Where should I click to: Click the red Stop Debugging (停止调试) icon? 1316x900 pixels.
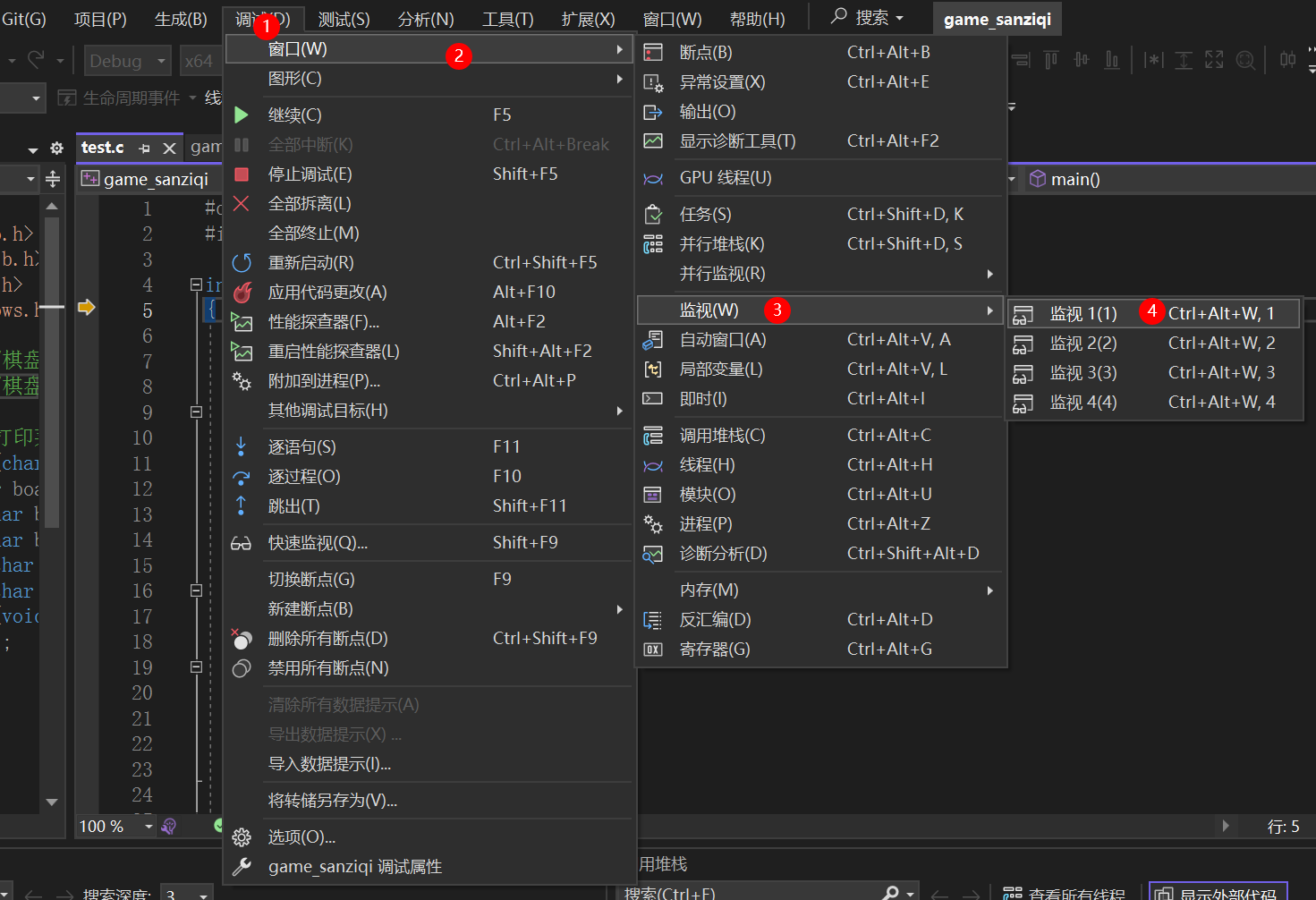[241, 174]
